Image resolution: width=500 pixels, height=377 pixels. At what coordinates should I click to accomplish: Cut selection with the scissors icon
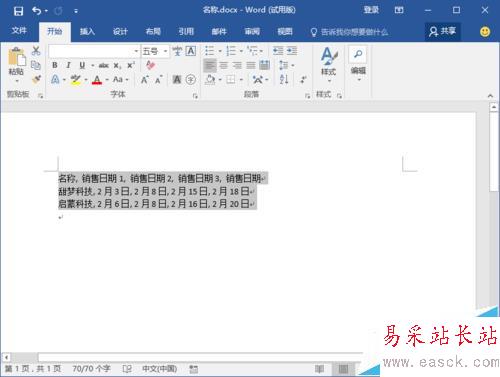36,51
